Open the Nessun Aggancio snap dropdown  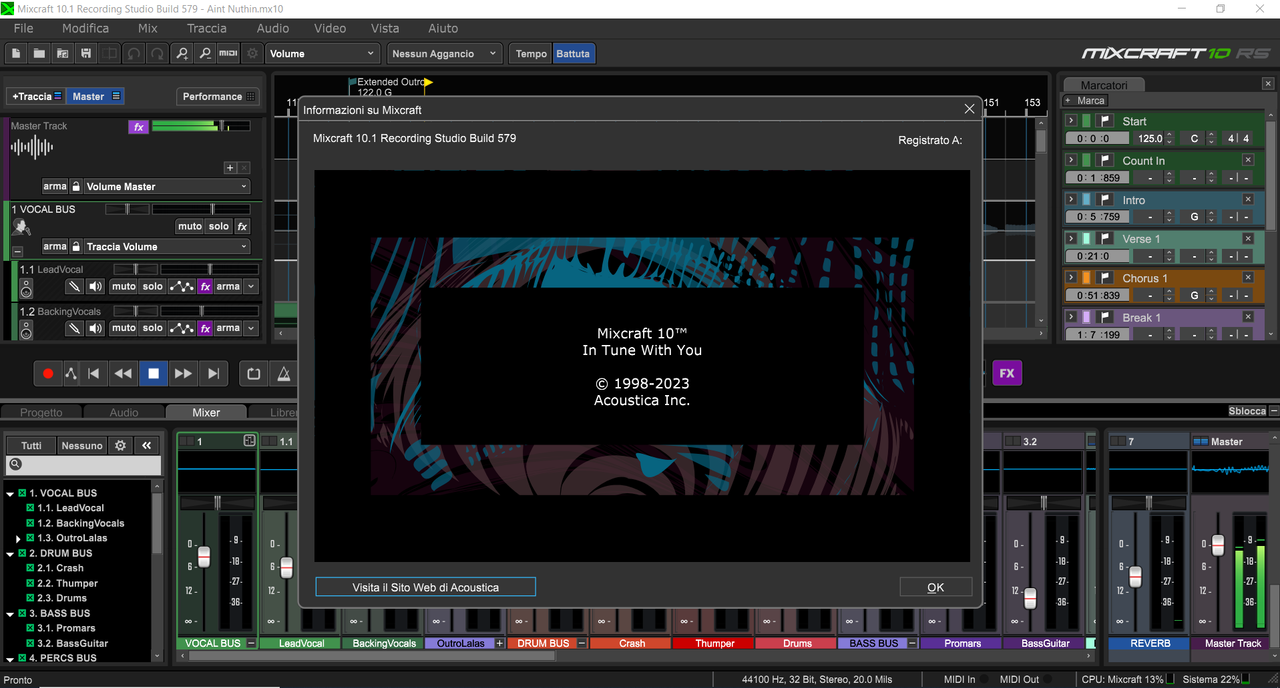(x=444, y=54)
